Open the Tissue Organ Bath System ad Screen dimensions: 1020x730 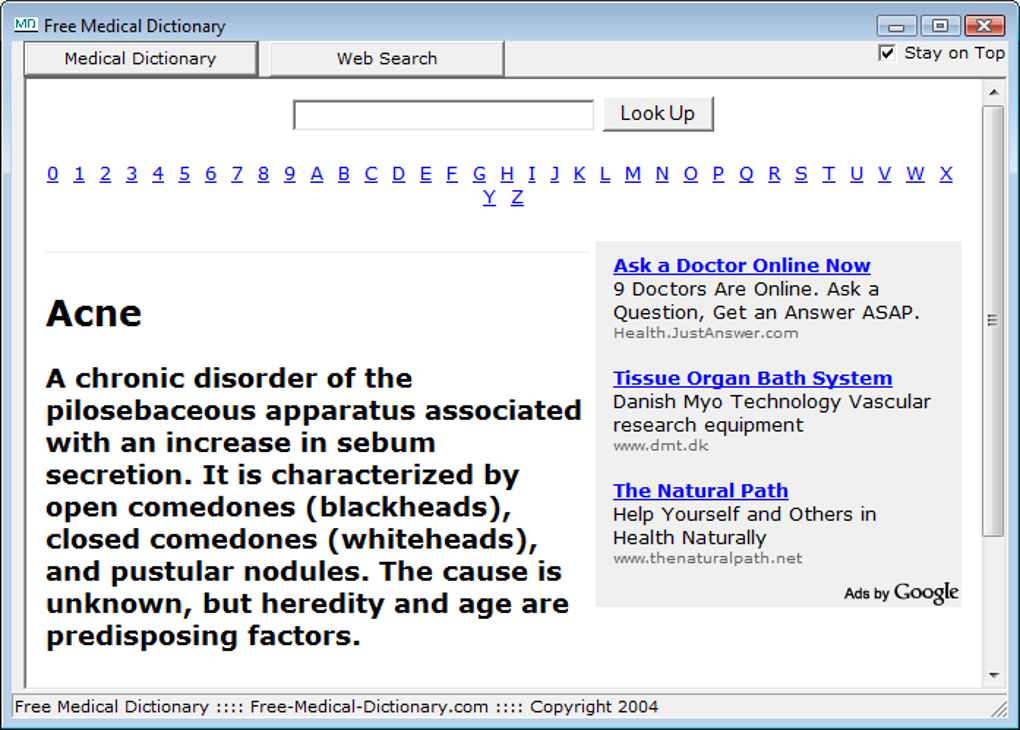coord(753,378)
